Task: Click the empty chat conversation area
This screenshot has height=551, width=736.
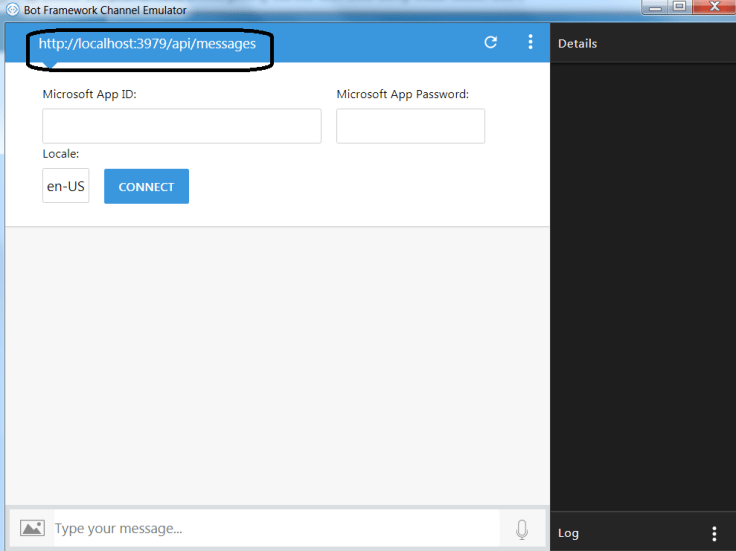Action: point(277,365)
